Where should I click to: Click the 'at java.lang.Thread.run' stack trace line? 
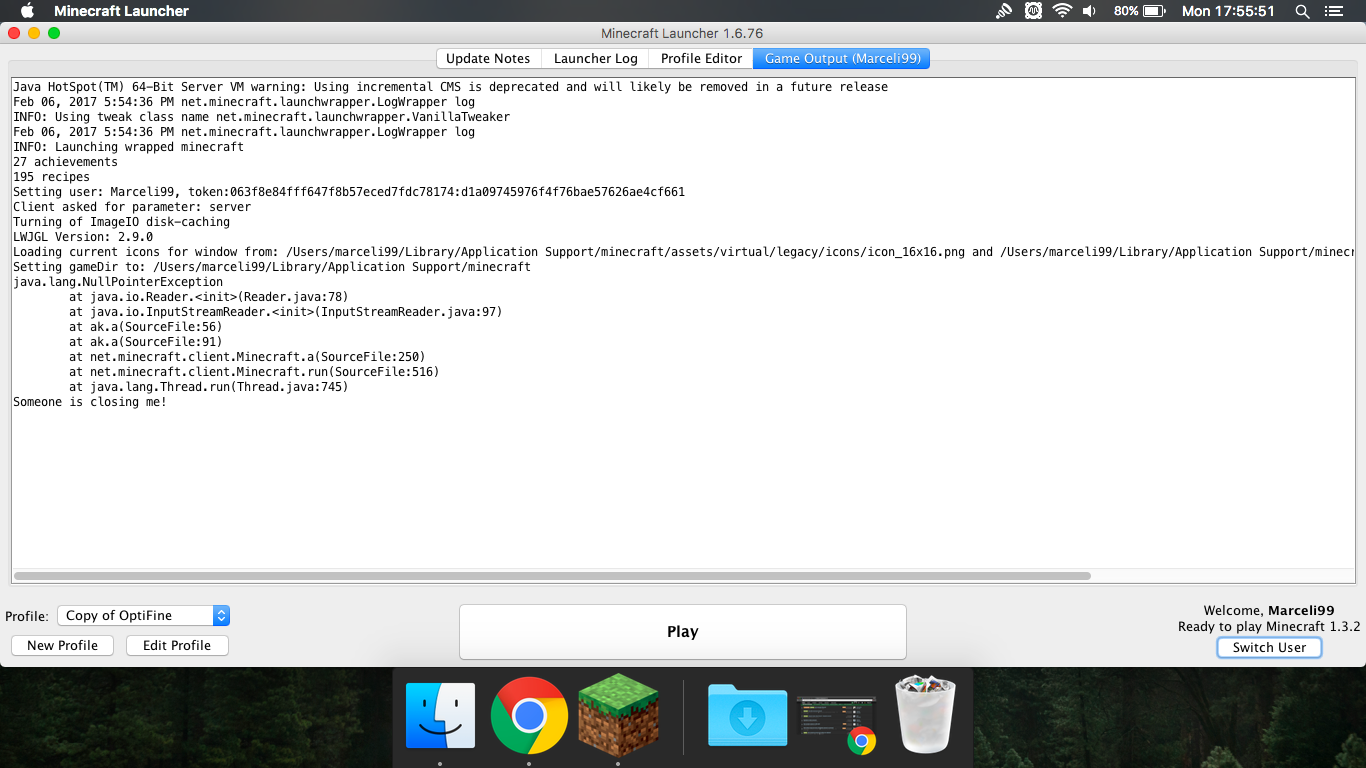click(x=209, y=387)
